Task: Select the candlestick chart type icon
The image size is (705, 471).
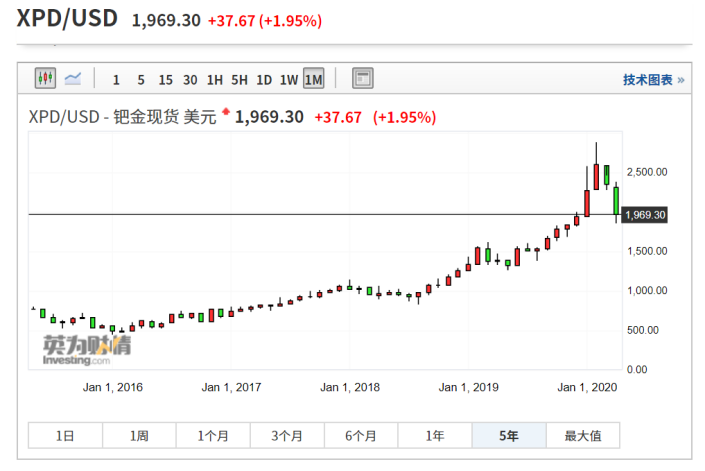Action: (x=45, y=79)
